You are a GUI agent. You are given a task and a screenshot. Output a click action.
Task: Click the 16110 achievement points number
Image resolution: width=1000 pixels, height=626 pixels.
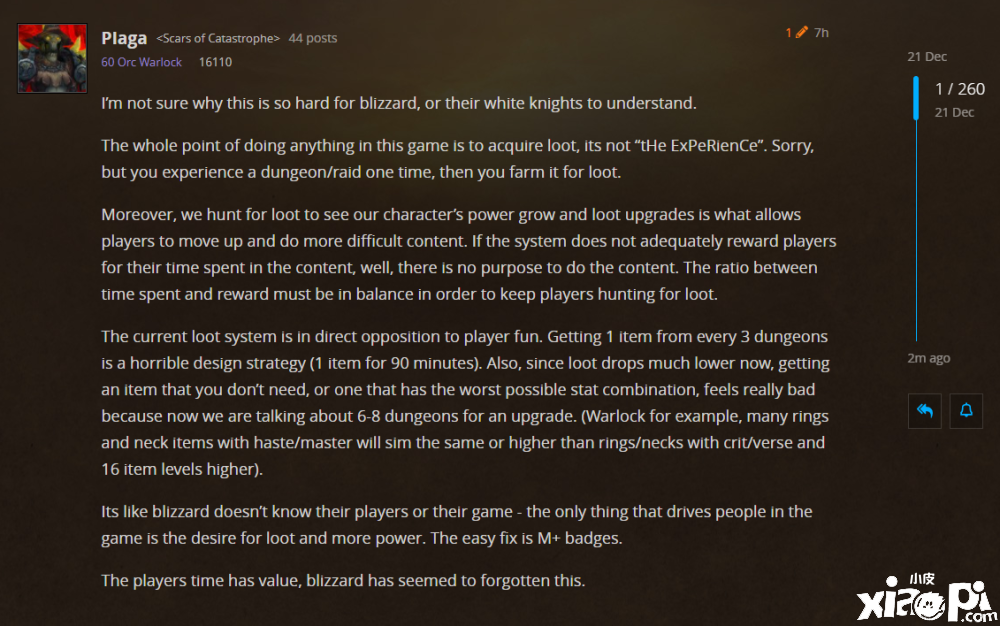(x=215, y=62)
